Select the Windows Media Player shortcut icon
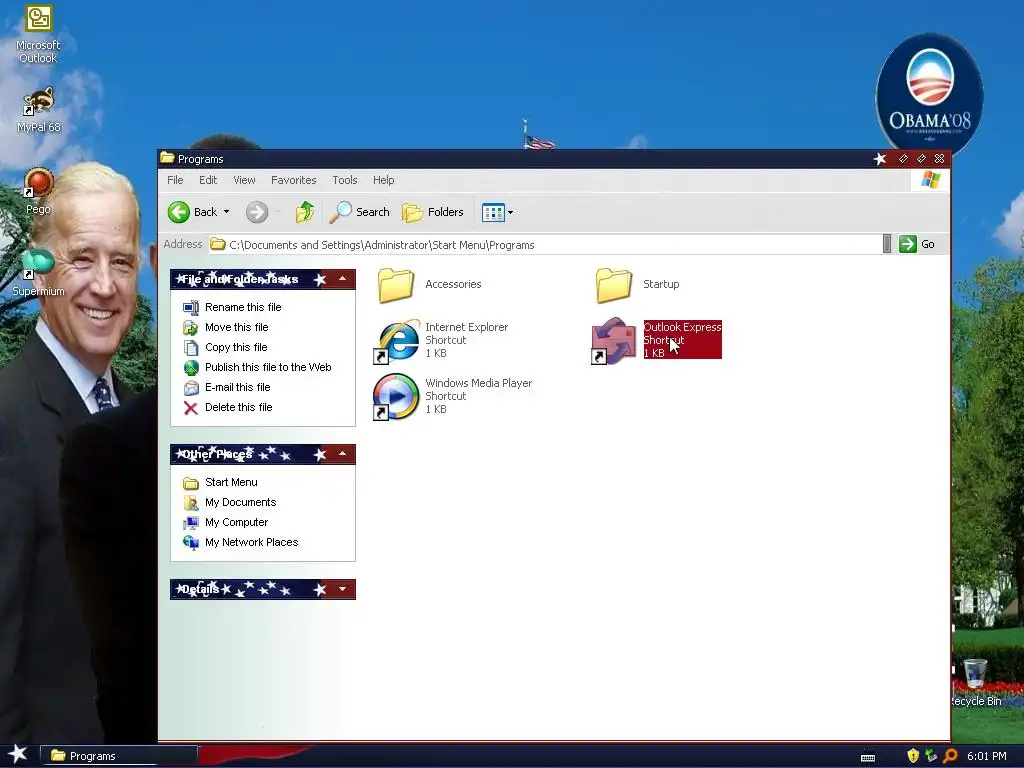This screenshot has height=768, width=1024. click(x=396, y=396)
